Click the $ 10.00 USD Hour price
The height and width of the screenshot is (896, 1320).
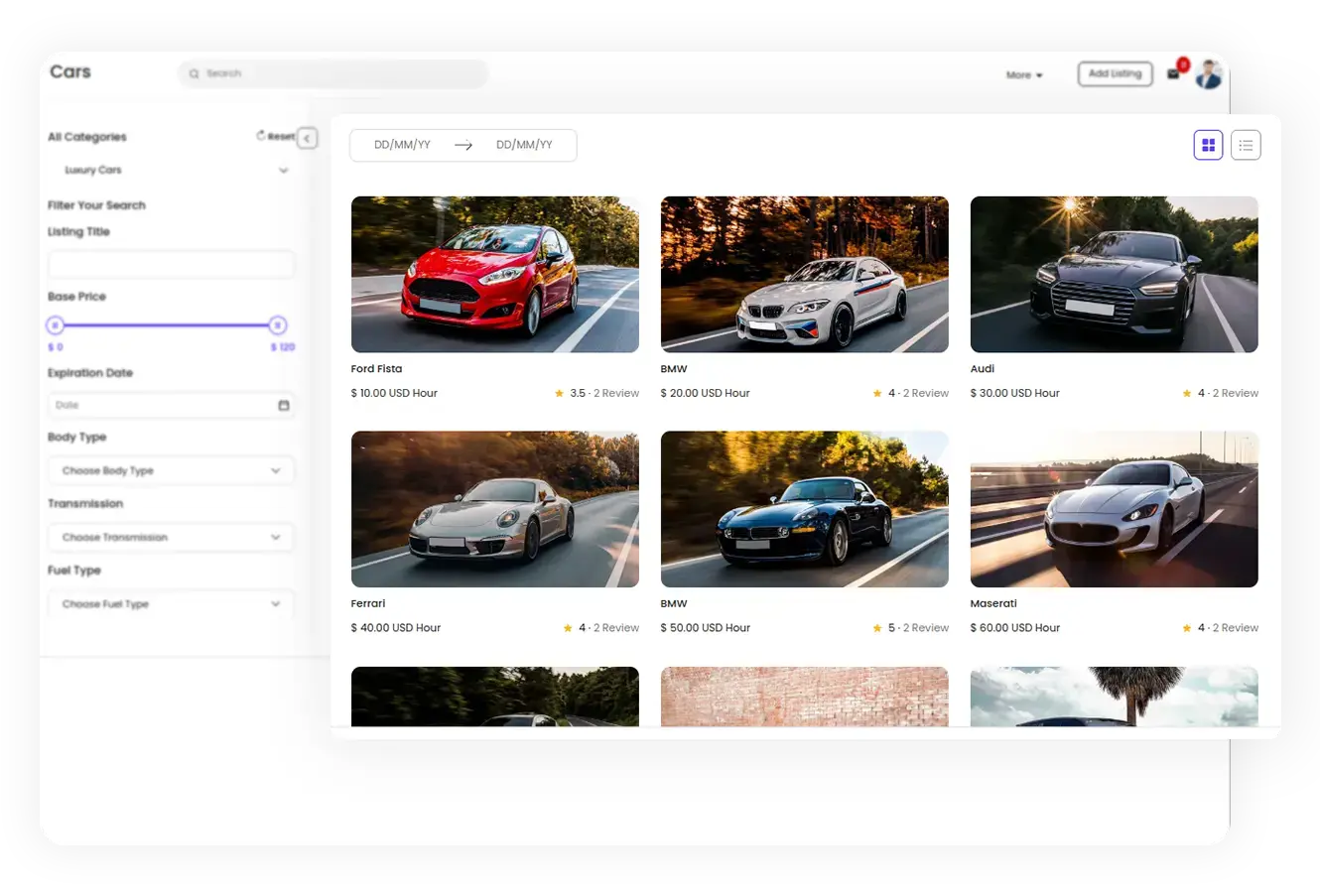[394, 393]
